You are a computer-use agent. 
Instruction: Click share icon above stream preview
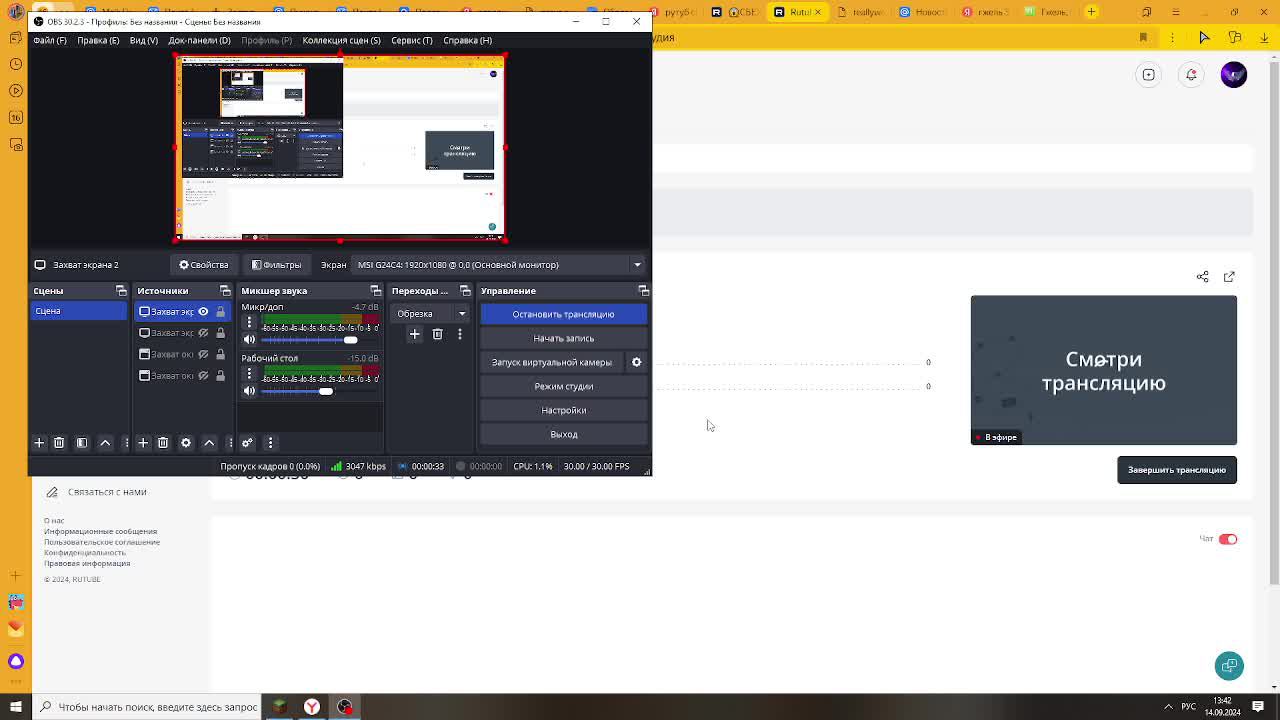click(x=1203, y=276)
